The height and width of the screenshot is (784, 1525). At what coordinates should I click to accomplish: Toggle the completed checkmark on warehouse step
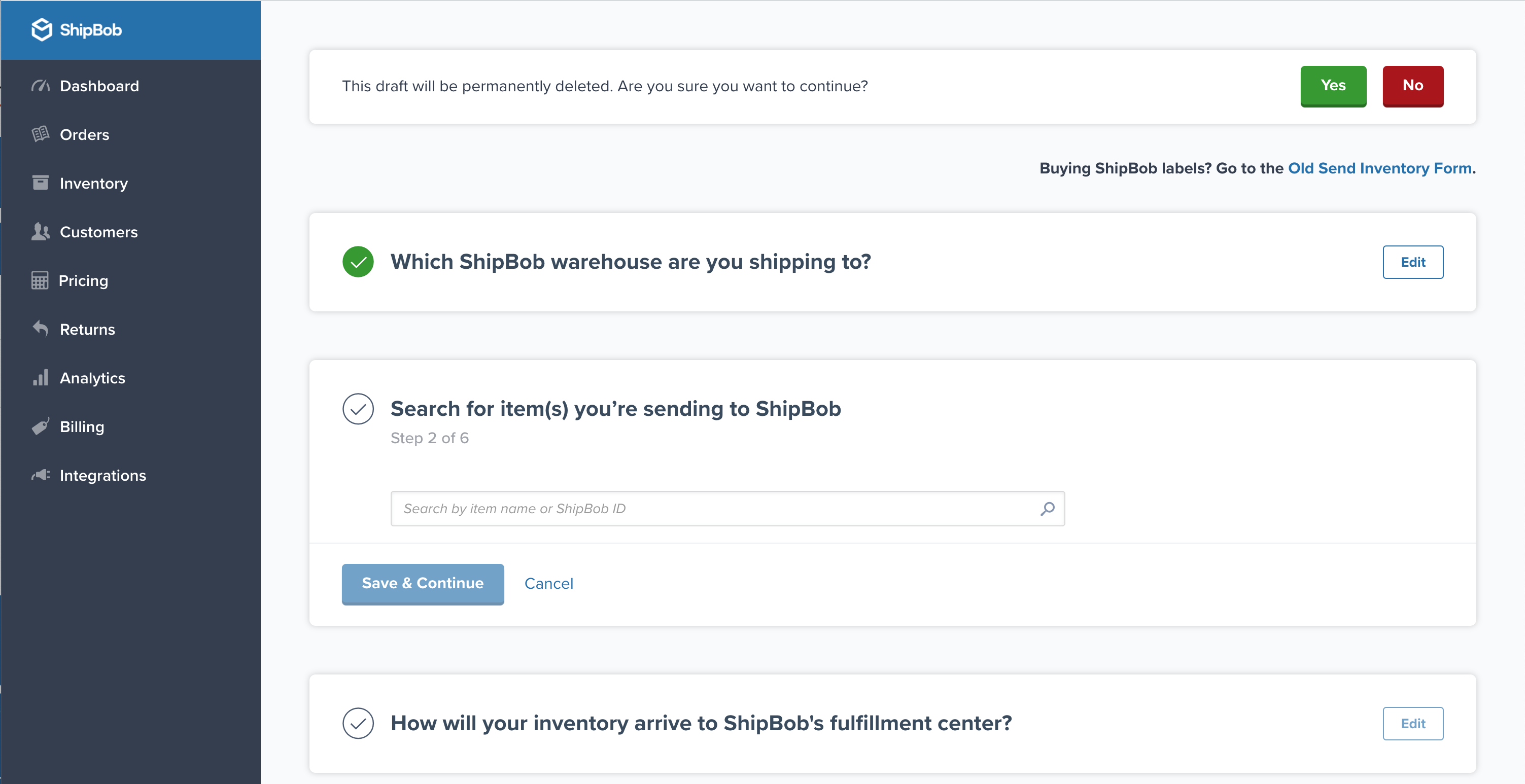click(x=358, y=262)
